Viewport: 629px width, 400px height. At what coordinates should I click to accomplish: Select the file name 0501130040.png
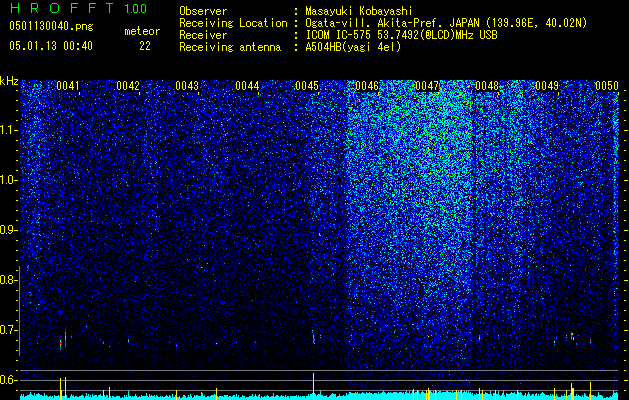pos(51,26)
